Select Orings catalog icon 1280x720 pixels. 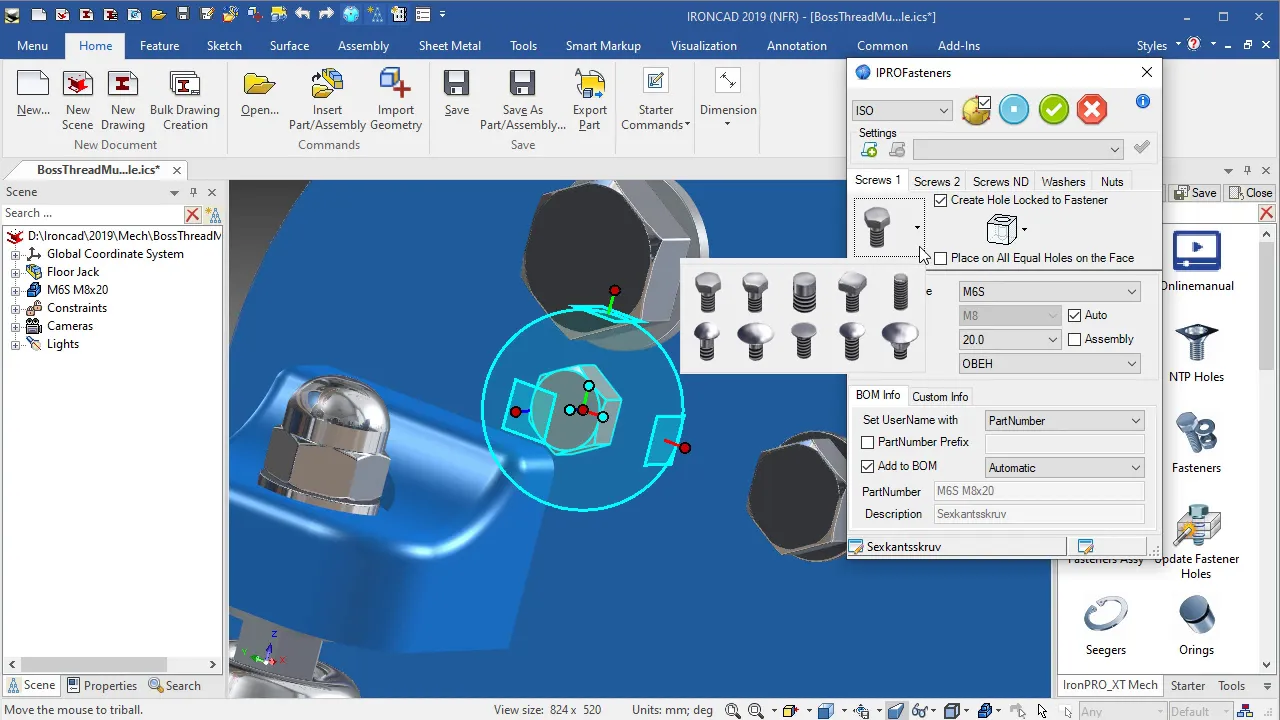[x=1196, y=616]
